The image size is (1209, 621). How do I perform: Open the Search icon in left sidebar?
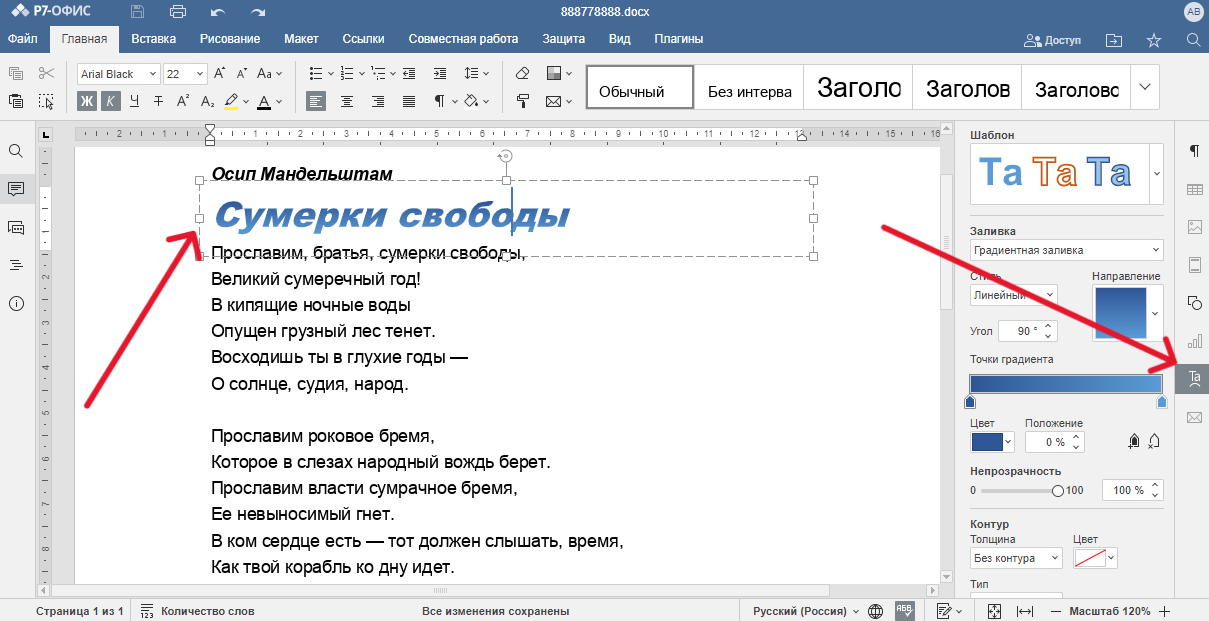coord(16,151)
